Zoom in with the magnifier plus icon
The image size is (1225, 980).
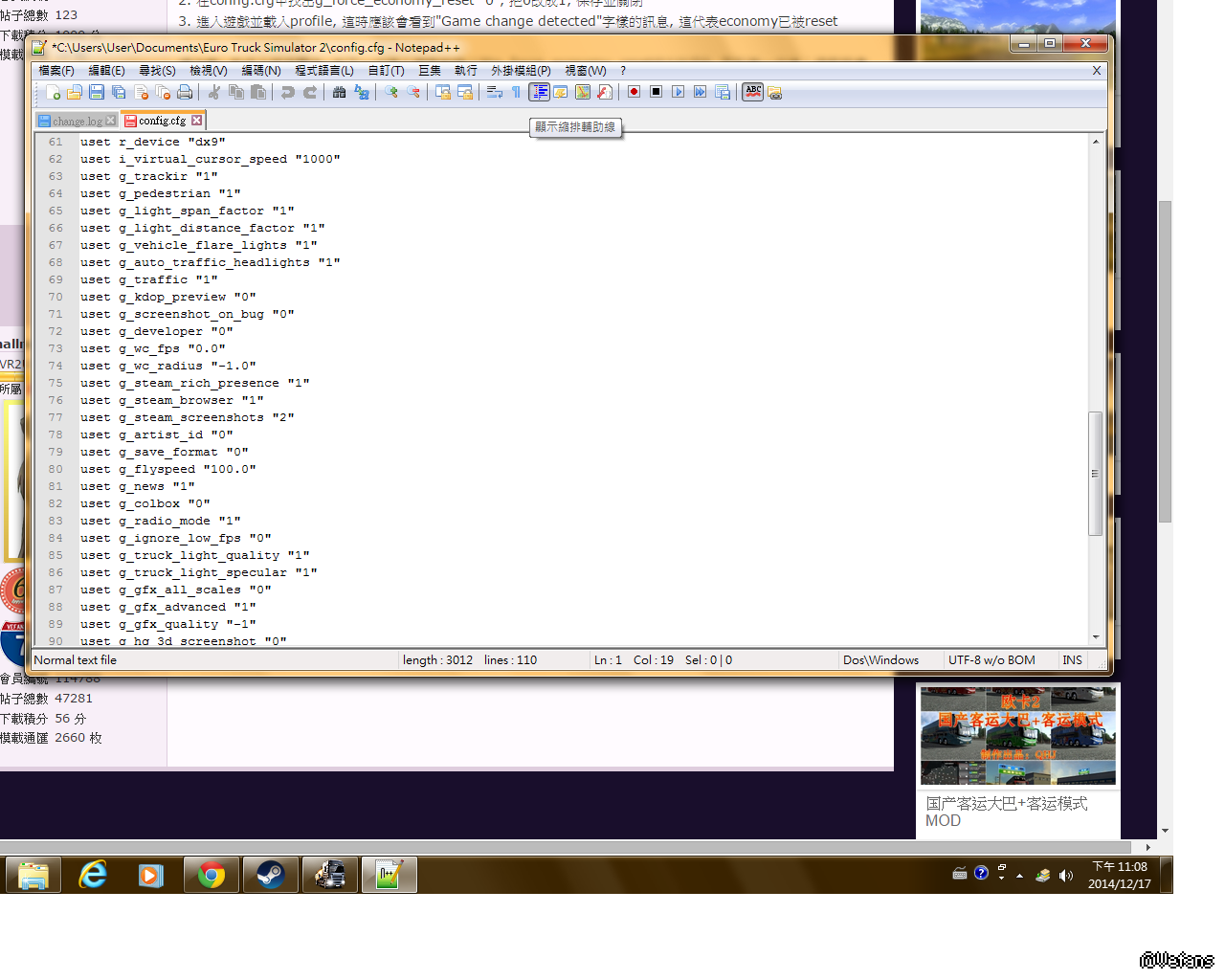pyautogui.click(x=390, y=92)
